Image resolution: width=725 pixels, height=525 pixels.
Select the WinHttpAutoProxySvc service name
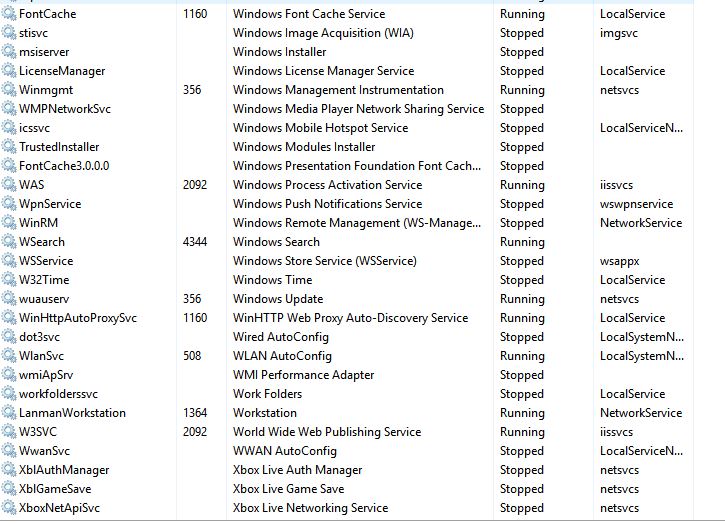coord(78,318)
